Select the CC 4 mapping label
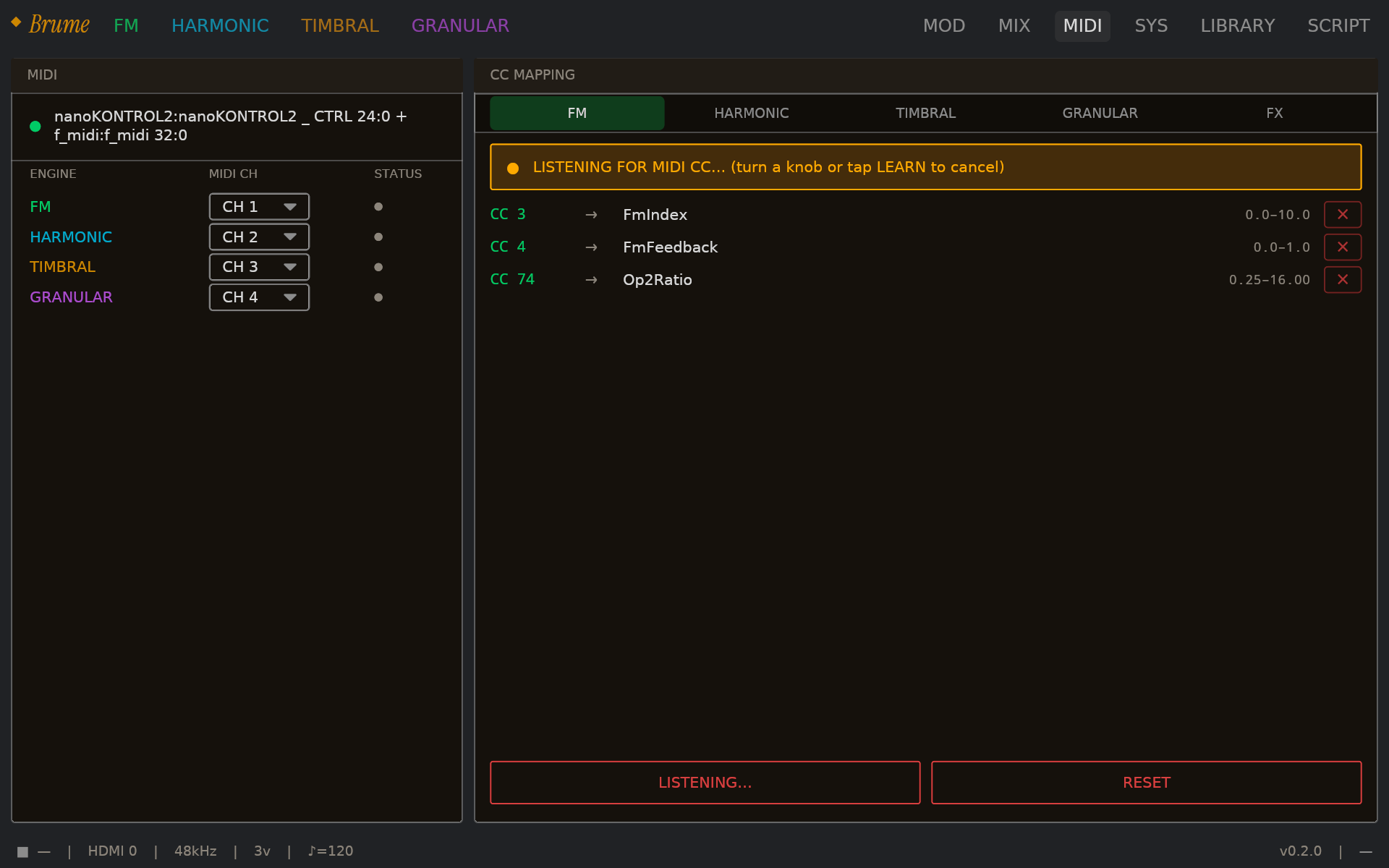The image size is (1389, 868). click(x=508, y=247)
